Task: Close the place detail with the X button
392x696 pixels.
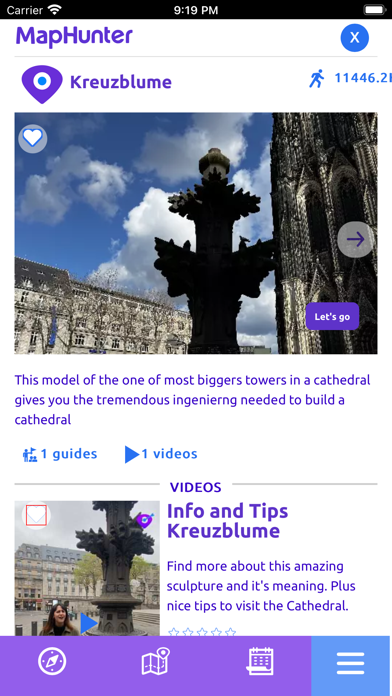Action: [354, 38]
